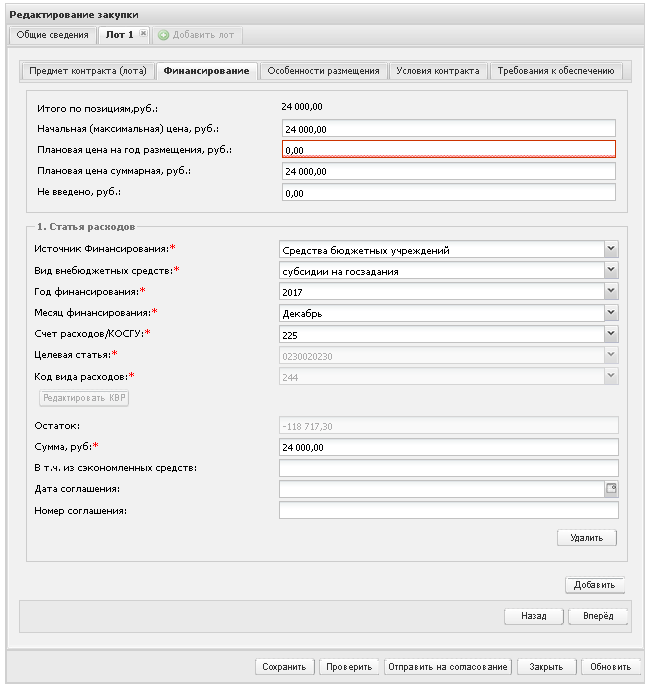The image size is (647, 692).
Task: Open the Предмет контракта (лота) tab
Action: click(88, 71)
